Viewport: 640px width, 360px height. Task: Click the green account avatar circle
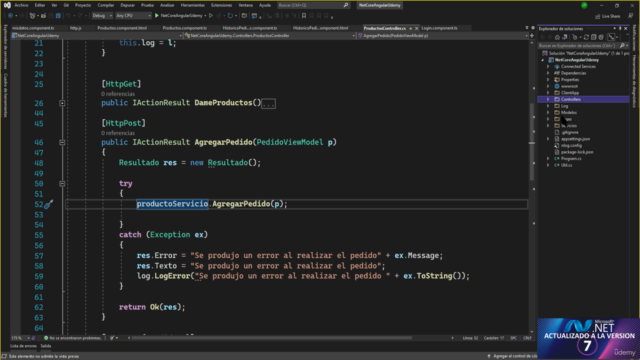click(584, 5)
